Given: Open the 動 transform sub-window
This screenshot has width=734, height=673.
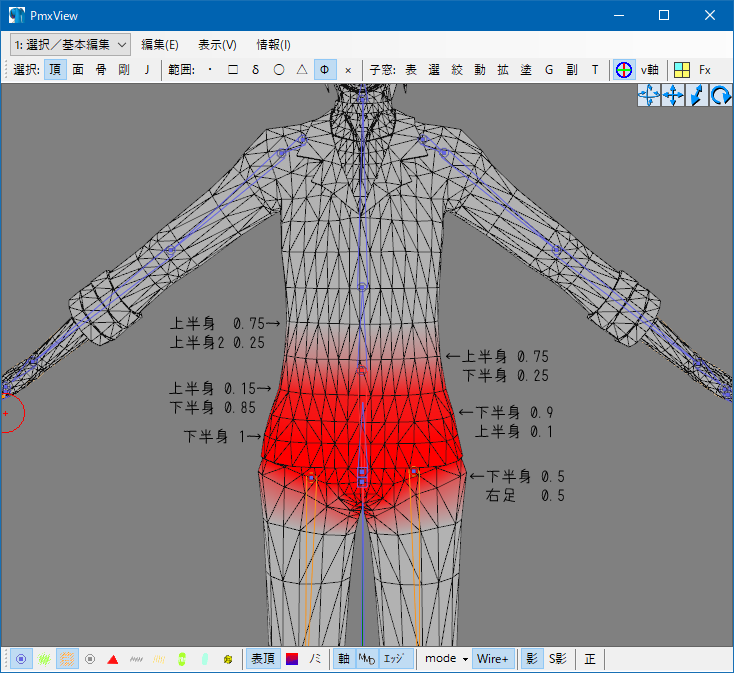Looking at the screenshot, I should click(480, 70).
